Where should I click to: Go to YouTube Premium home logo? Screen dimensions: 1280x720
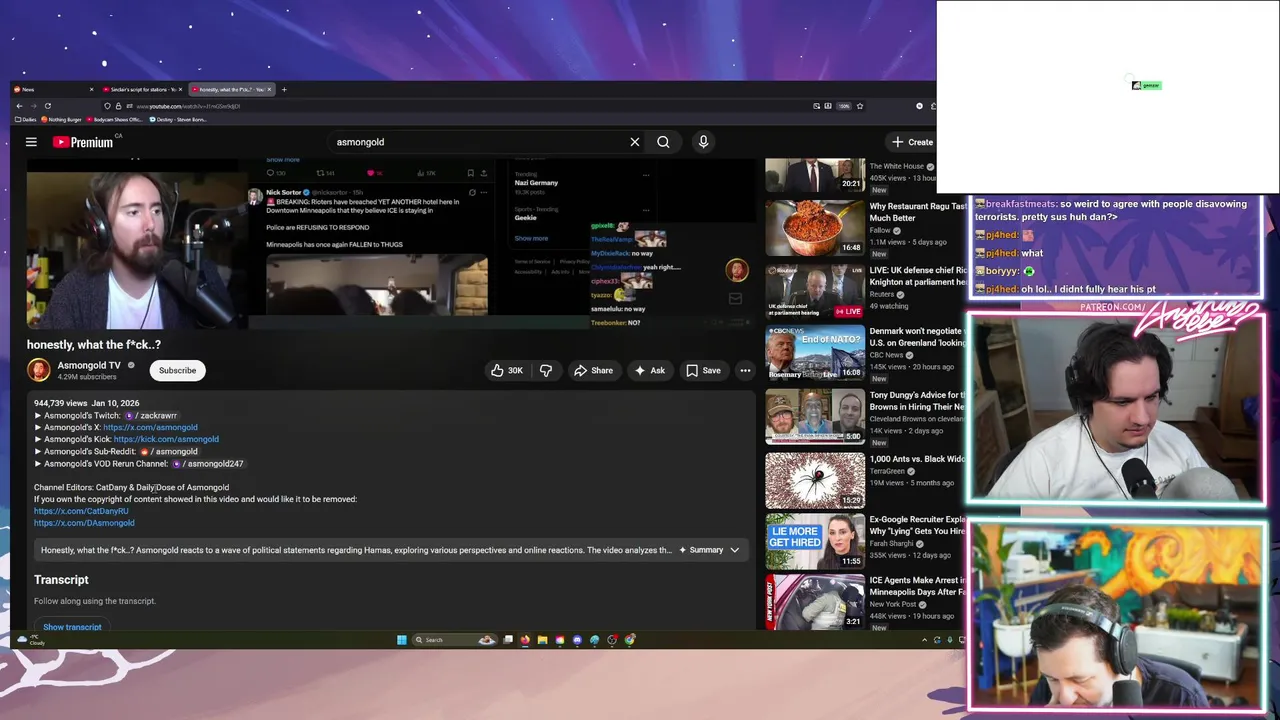click(x=83, y=142)
